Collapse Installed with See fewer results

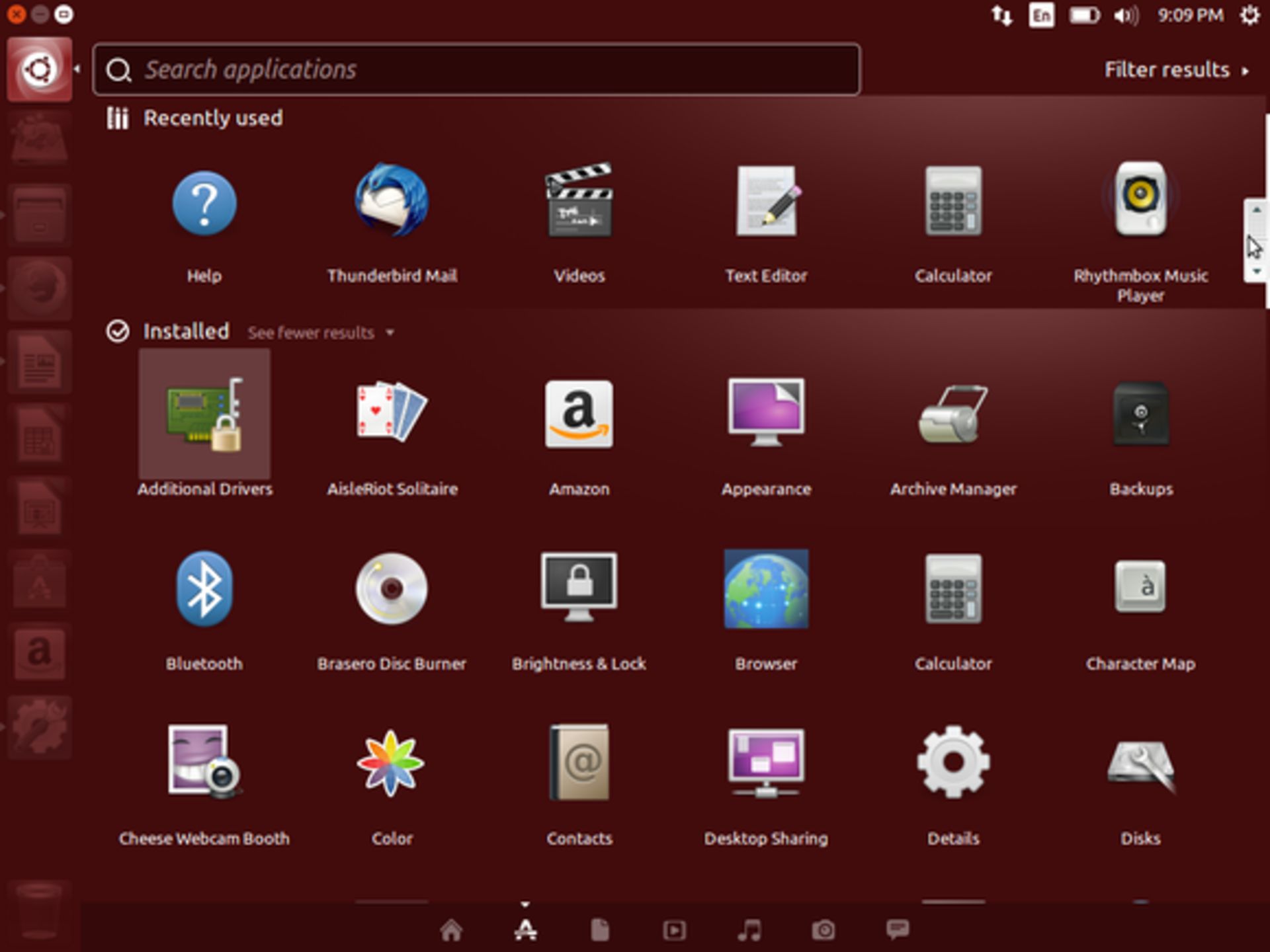click(321, 333)
